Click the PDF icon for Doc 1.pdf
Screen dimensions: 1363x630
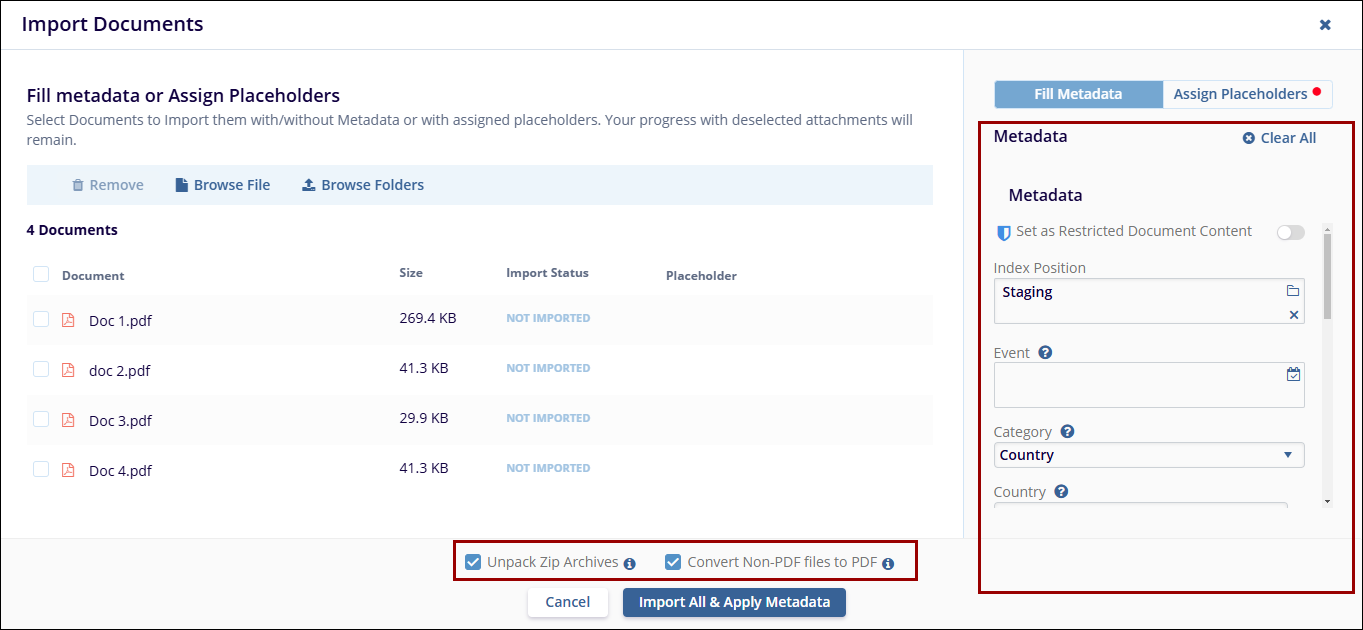[69, 320]
